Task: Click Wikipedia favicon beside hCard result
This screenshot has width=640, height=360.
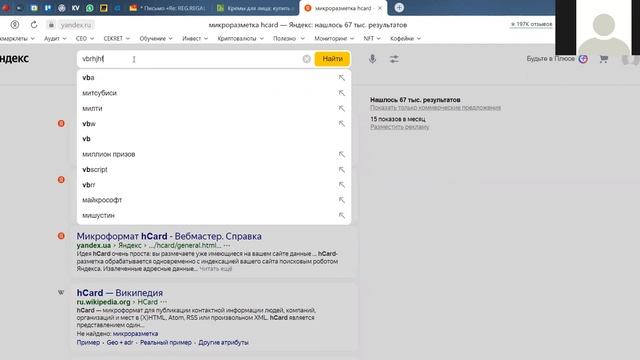Action: point(61,293)
